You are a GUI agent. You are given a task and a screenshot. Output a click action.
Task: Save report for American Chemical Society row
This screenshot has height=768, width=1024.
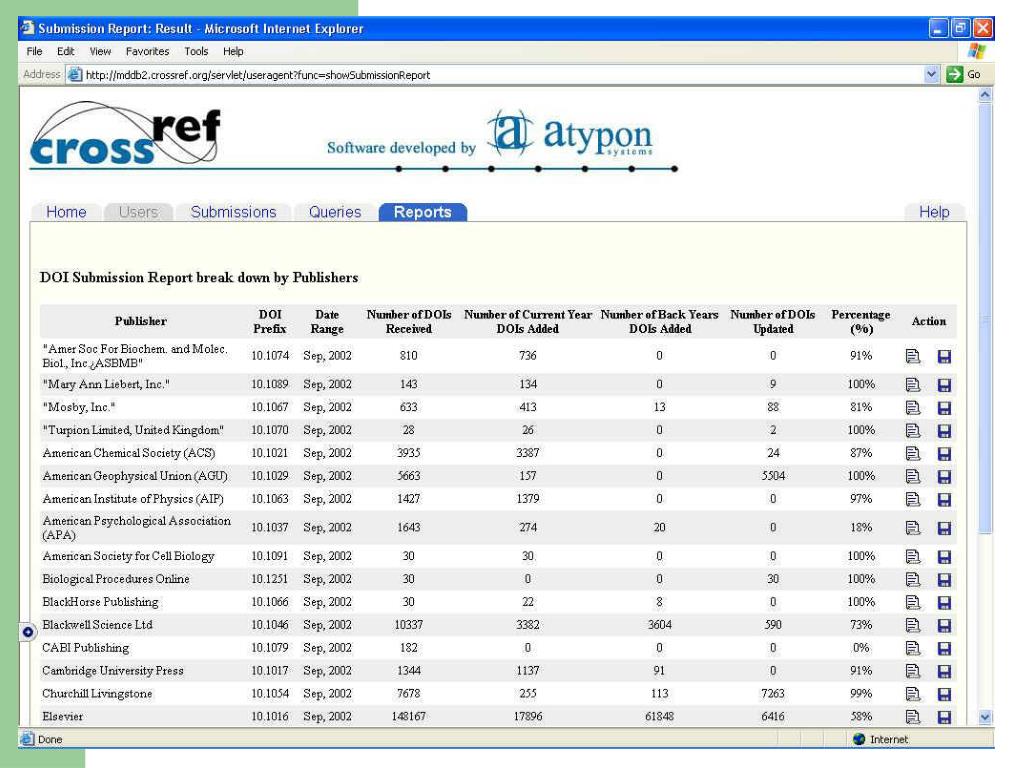click(944, 454)
